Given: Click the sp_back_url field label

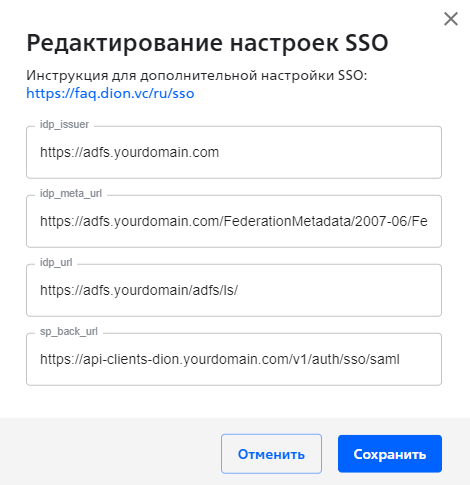Looking at the screenshot, I should point(69,331).
